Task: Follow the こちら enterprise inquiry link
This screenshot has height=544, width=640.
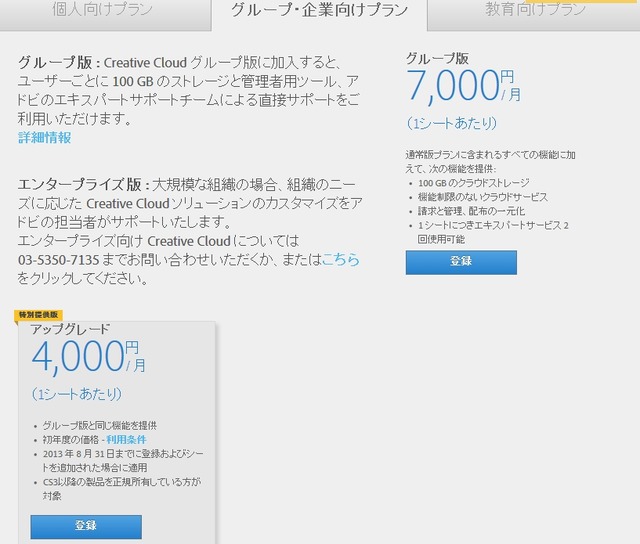Action: point(341,260)
